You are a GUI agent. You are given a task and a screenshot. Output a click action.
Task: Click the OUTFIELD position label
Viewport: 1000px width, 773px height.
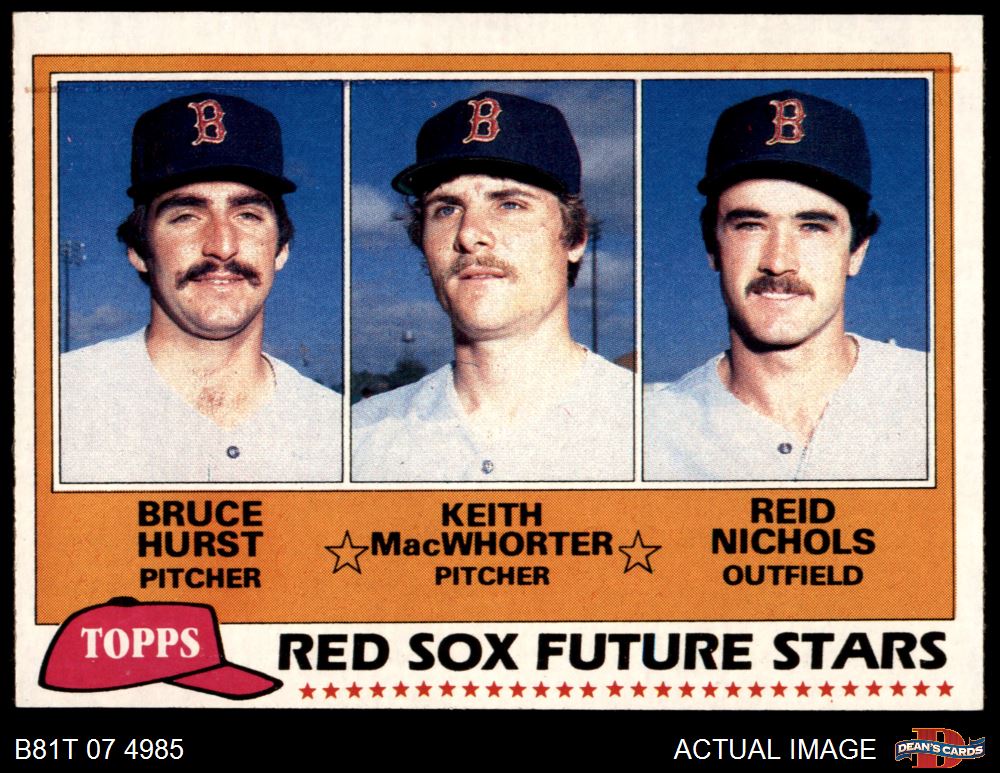coord(793,575)
